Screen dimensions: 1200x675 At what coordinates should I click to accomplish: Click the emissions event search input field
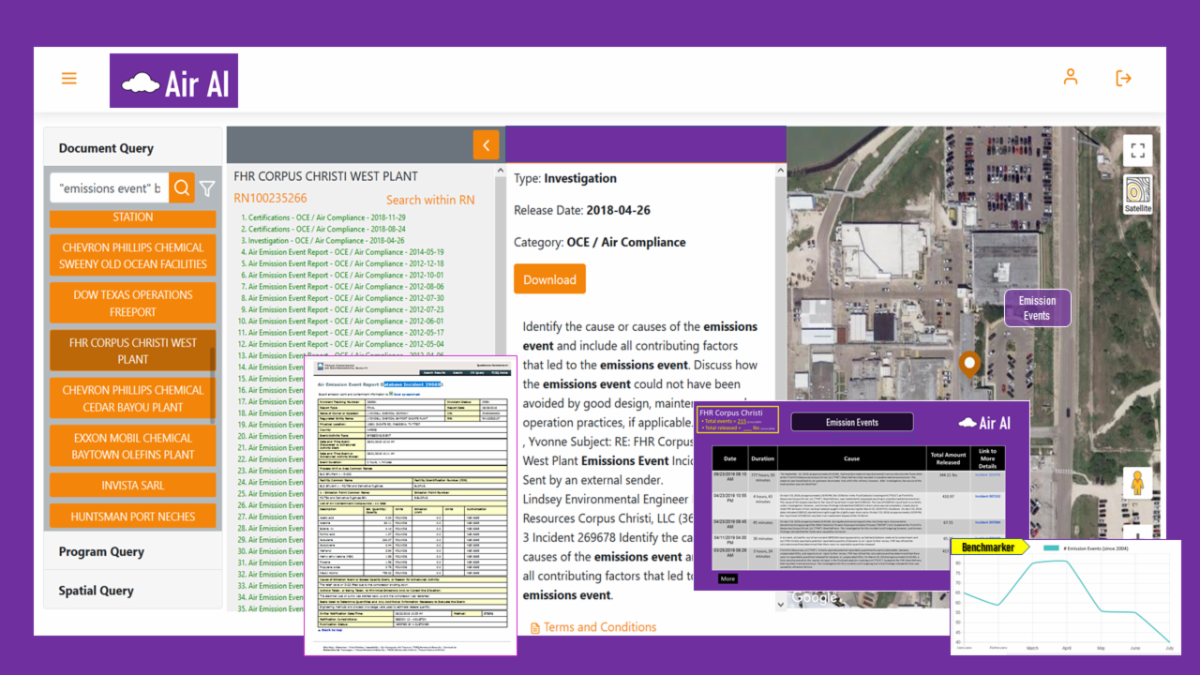coord(109,188)
